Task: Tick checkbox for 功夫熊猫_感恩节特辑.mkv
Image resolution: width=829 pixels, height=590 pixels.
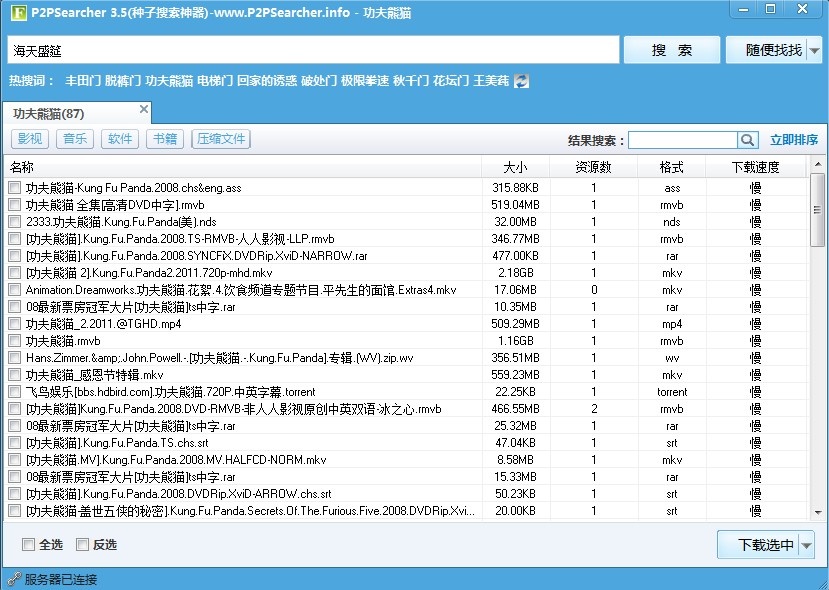Action: click(x=15, y=374)
